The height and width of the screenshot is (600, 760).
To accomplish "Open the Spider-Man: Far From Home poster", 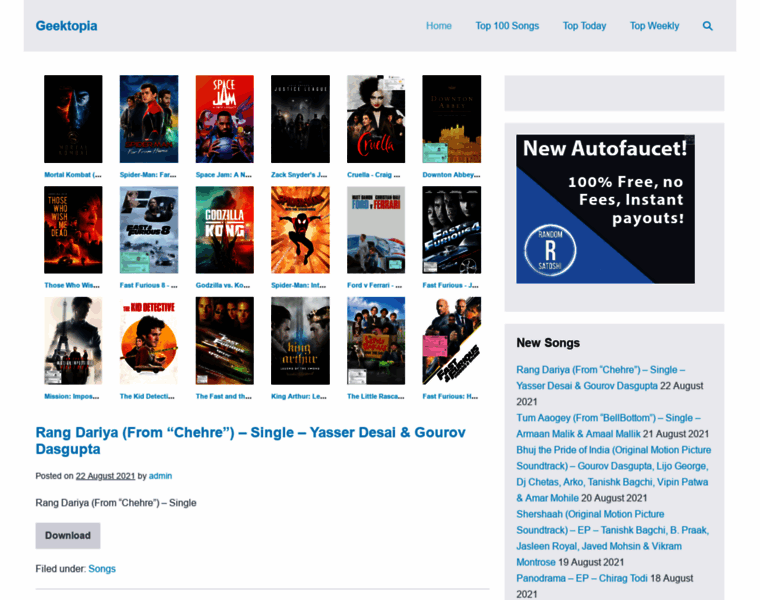I will click(149, 119).
